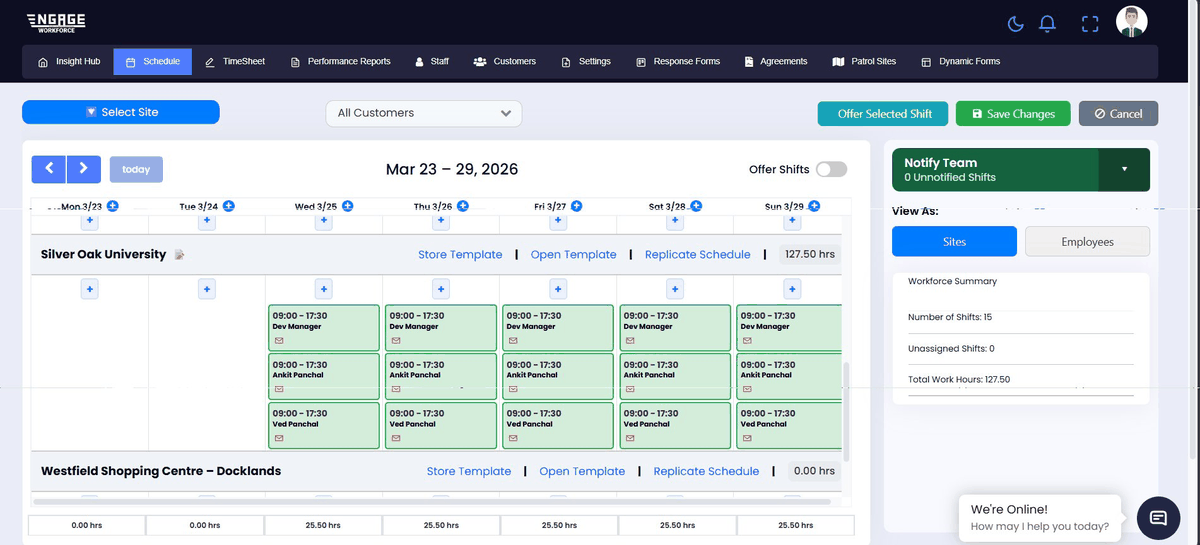Open notifications bell
1200x545 pixels.
[x=1048, y=23]
